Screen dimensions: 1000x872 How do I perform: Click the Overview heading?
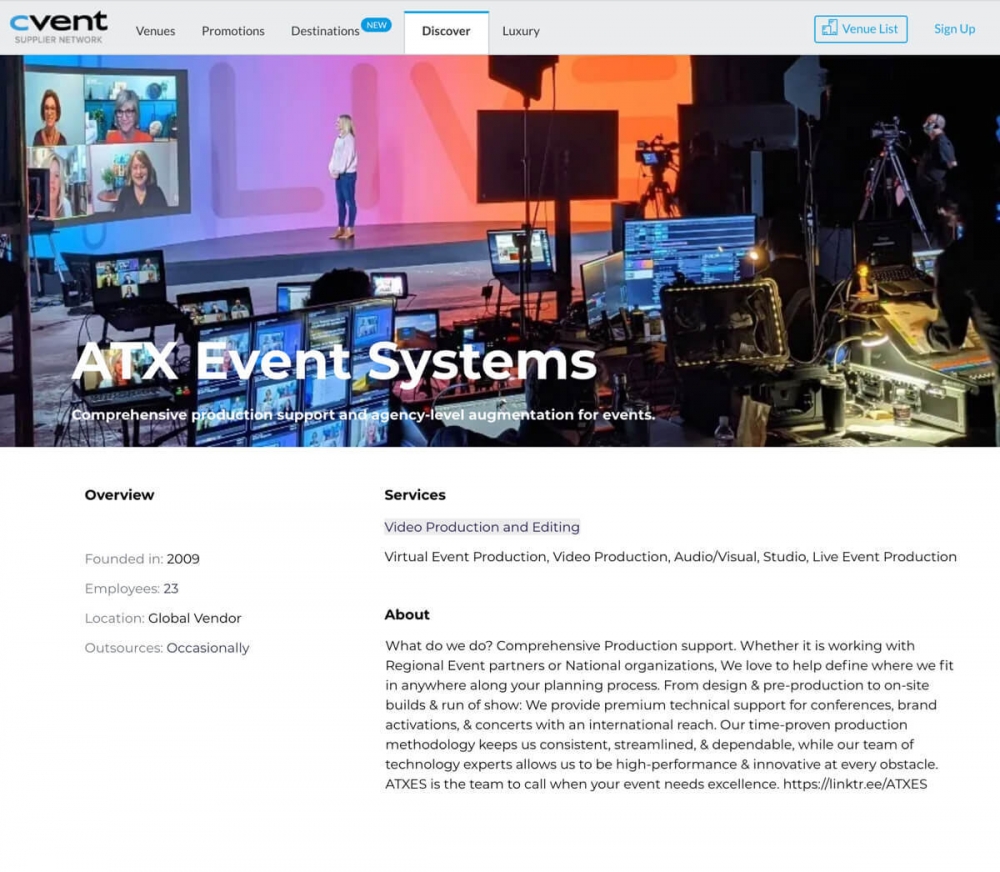click(119, 495)
